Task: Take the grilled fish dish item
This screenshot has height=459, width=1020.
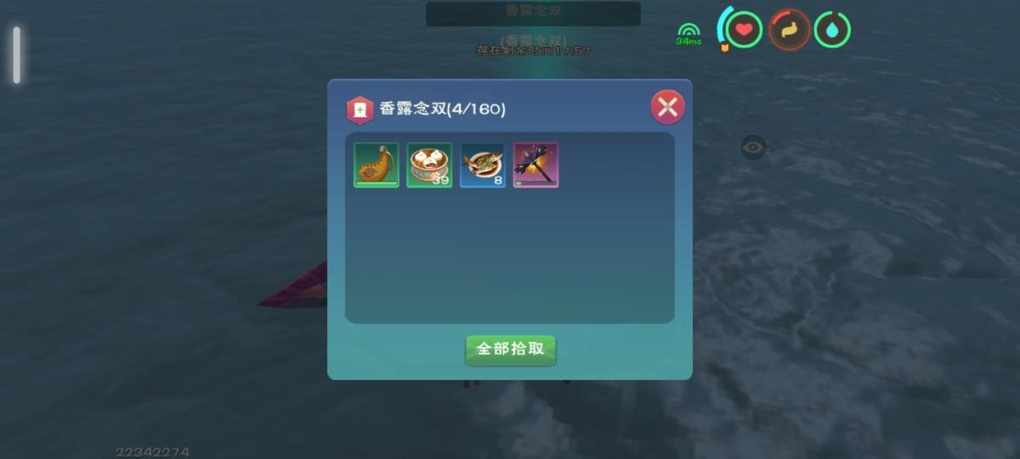Action: (x=483, y=165)
